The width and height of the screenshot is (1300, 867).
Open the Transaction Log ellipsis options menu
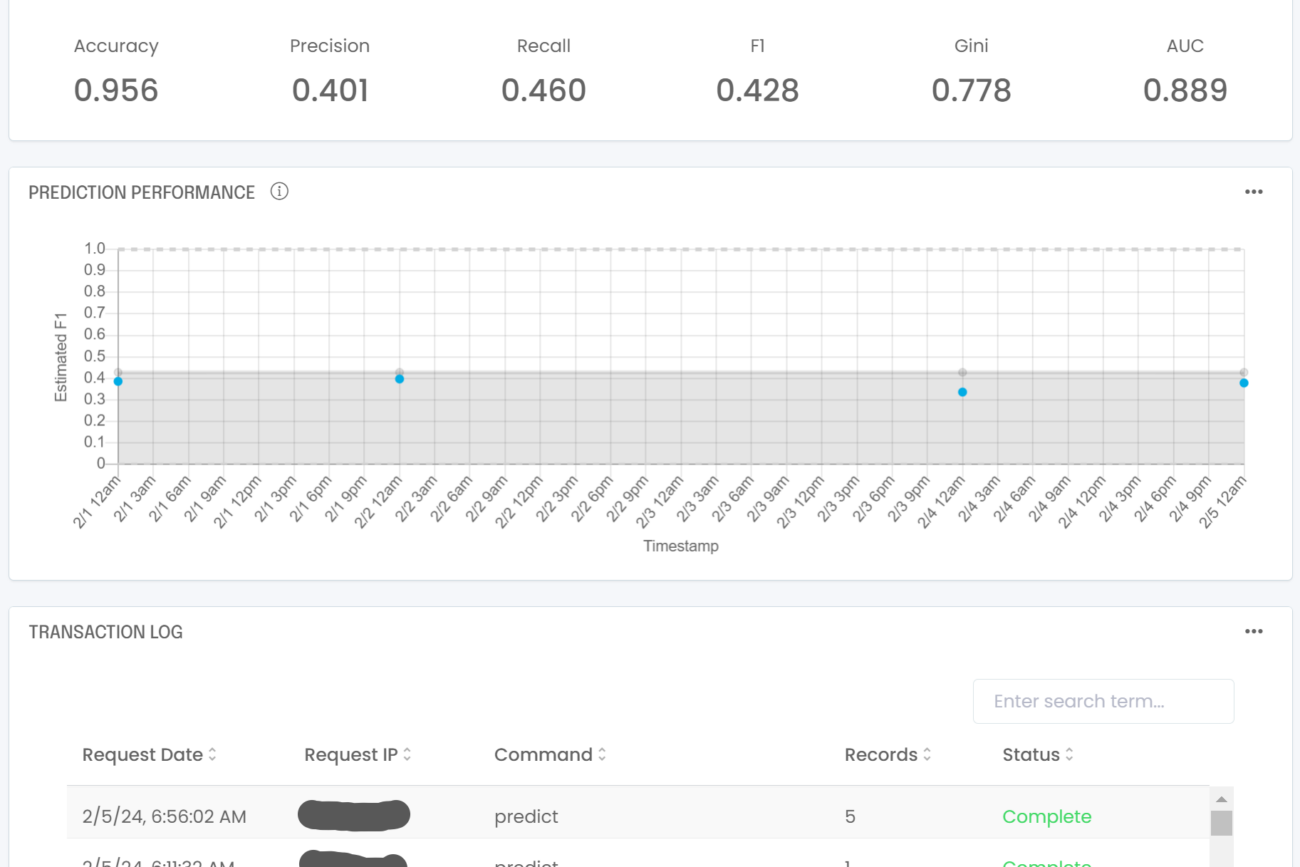click(1254, 631)
